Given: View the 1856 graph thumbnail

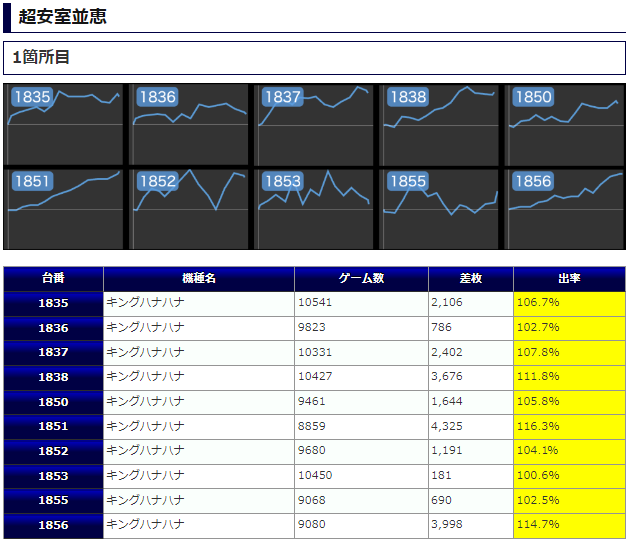Looking at the screenshot, I should (565, 208).
